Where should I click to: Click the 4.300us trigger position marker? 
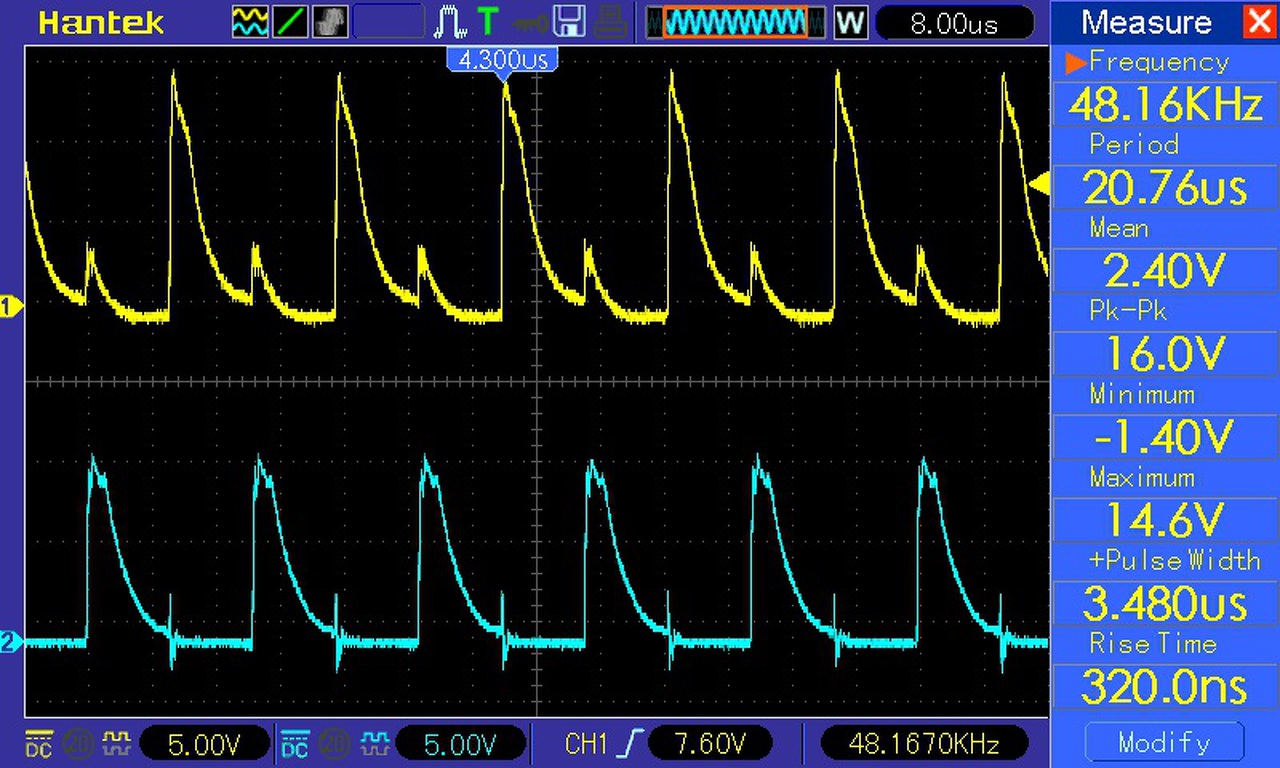pos(502,61)
